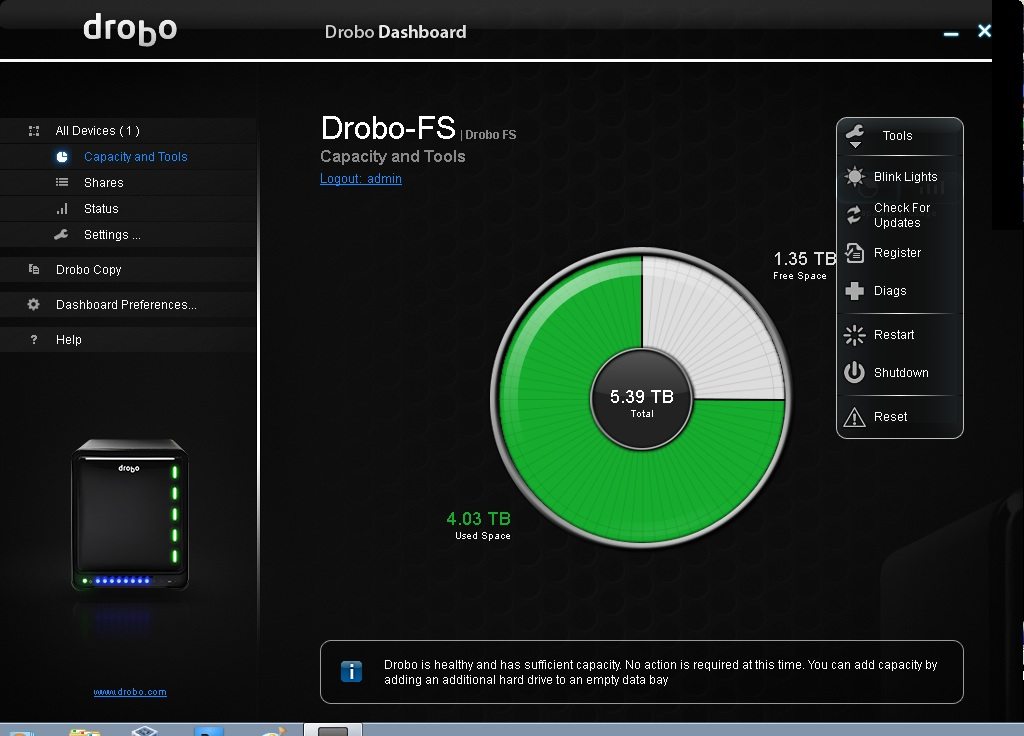
Task: Click the Capacity and Tools pie icon
Action: [x=62, y=157]
